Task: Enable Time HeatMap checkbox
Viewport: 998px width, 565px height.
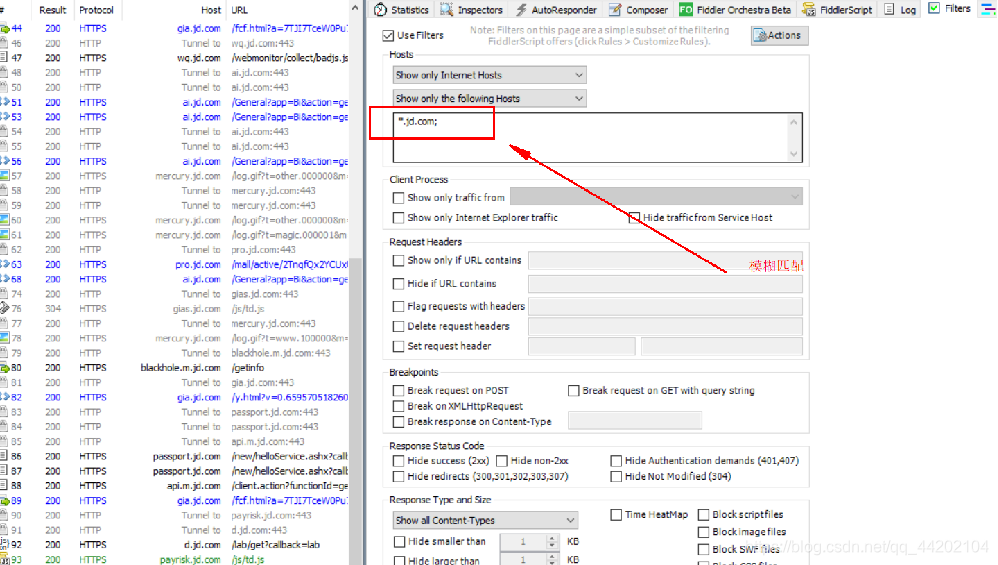Action: 616,515
